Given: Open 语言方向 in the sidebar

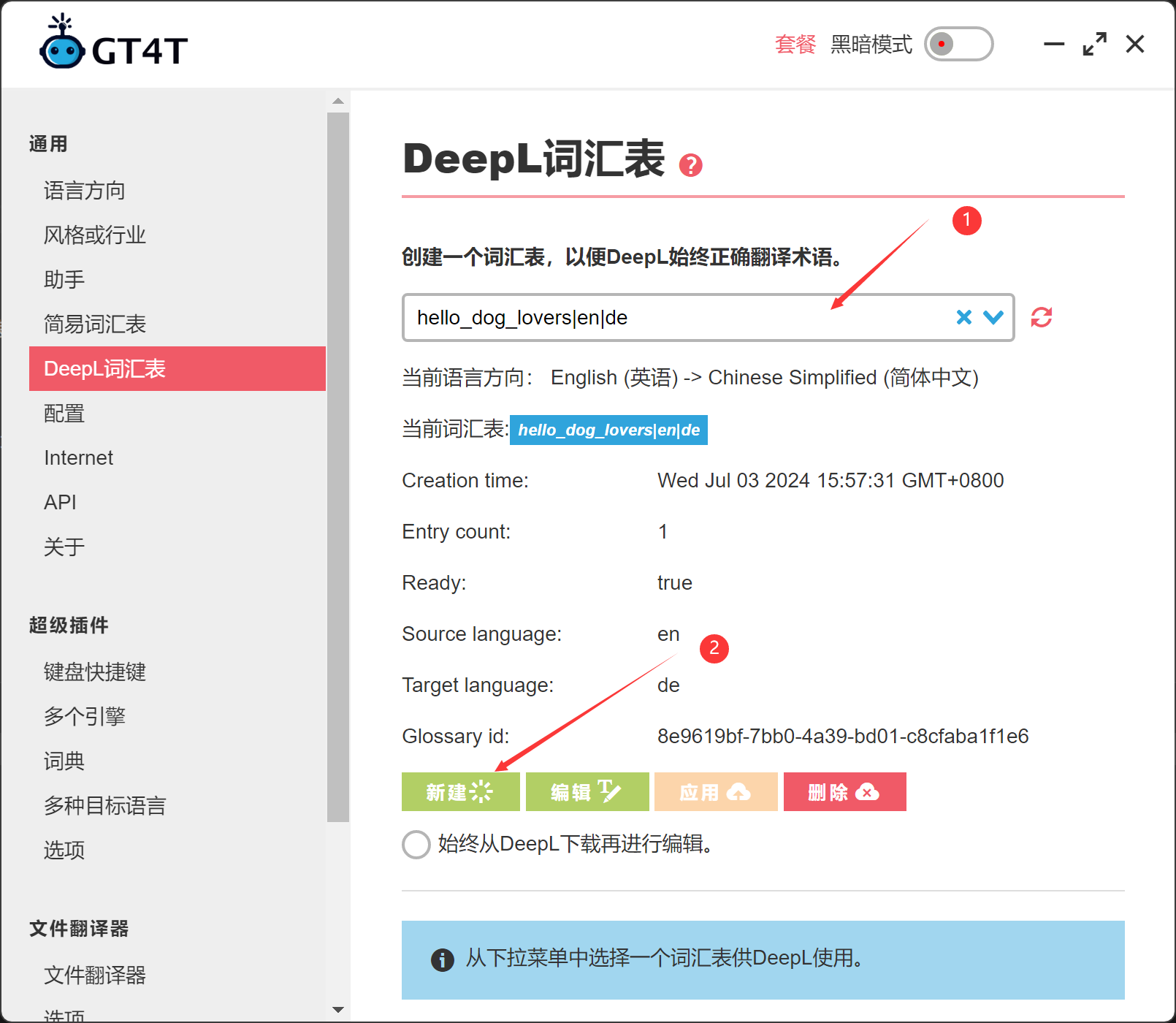Looking at the screenshot, I should (84, 191).
